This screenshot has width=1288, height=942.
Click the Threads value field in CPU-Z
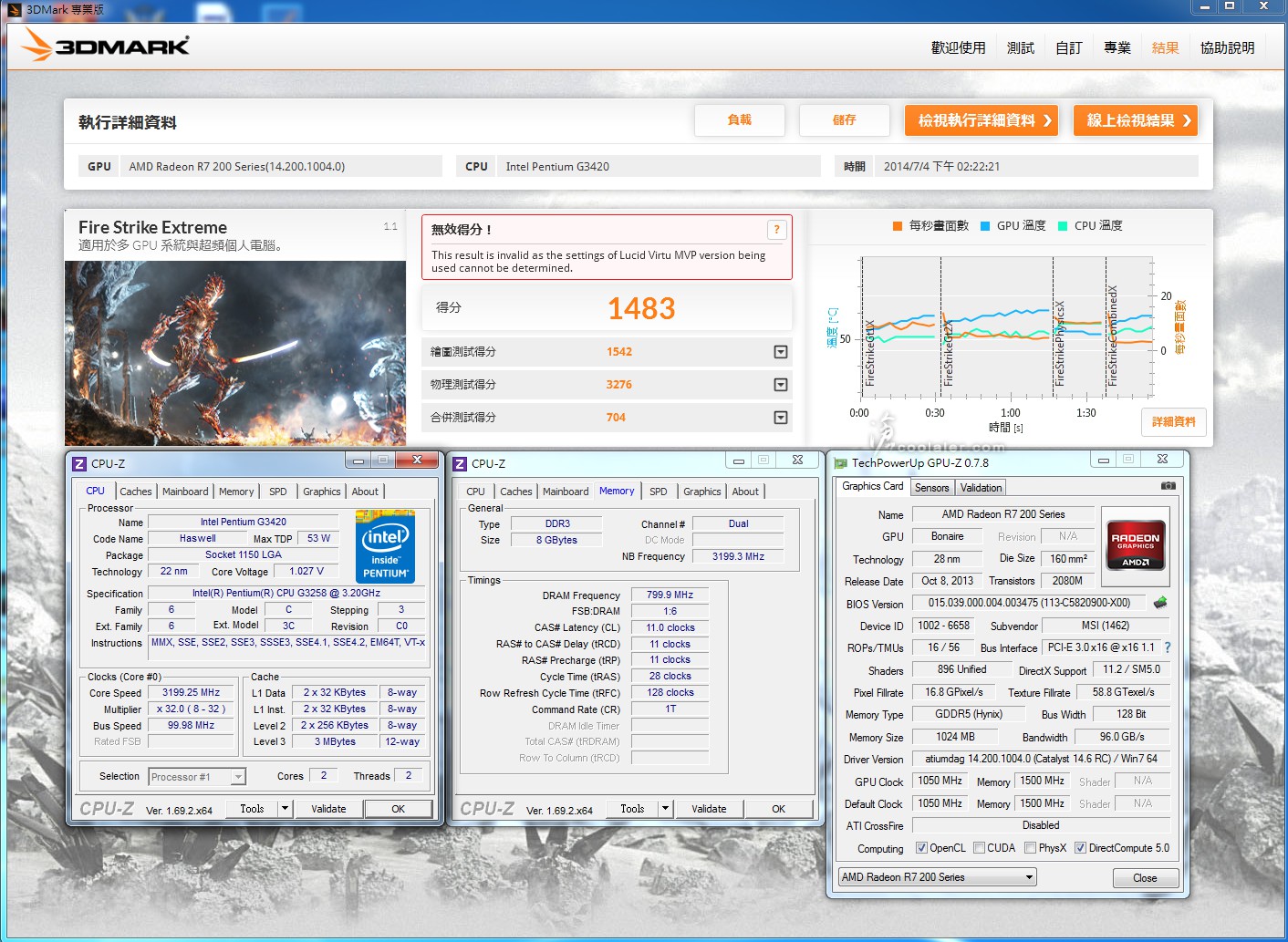click(x=409, y=775)
